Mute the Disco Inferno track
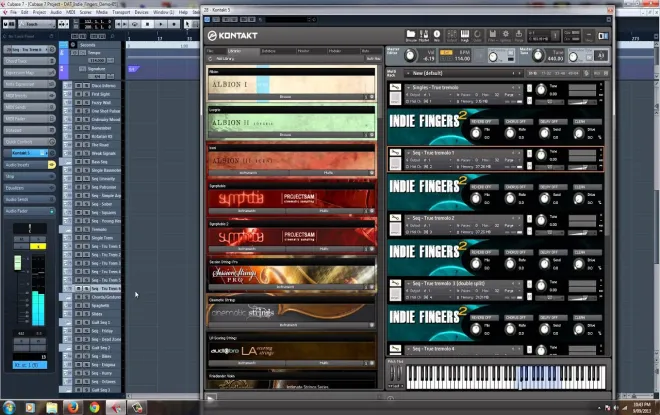The image size is (660, 415). point(78,85)
